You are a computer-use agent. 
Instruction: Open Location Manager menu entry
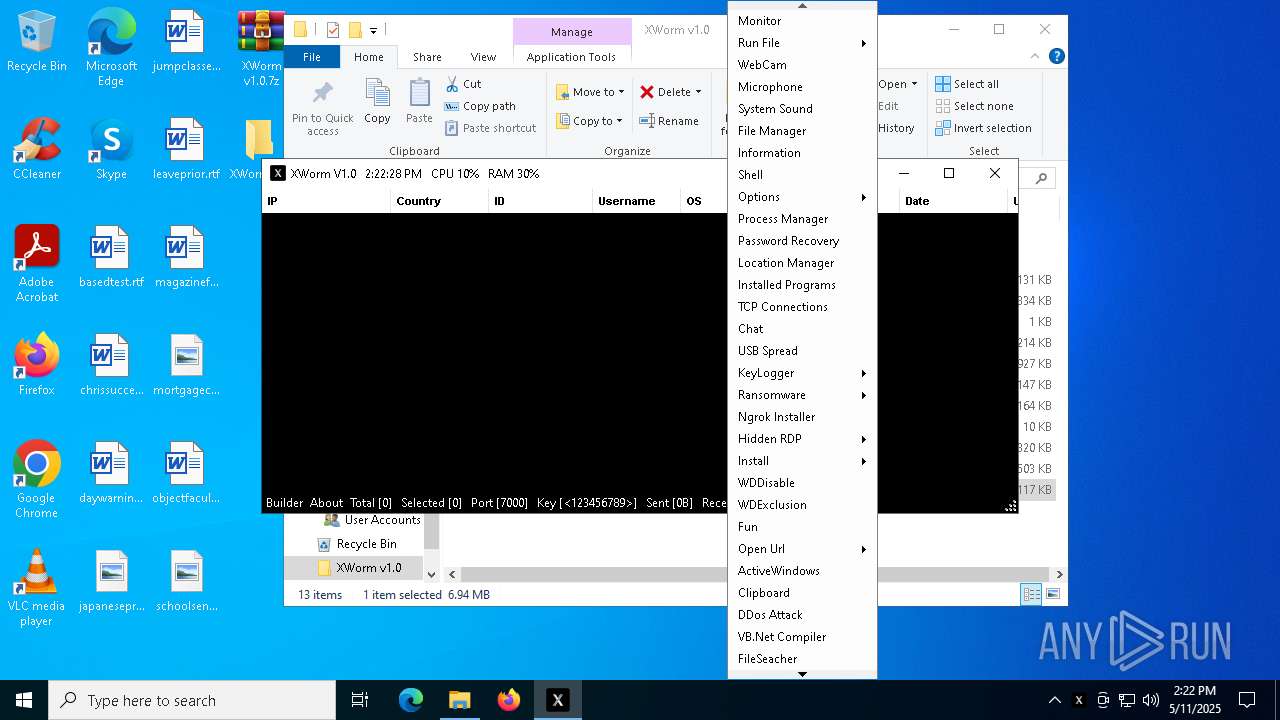802,263
